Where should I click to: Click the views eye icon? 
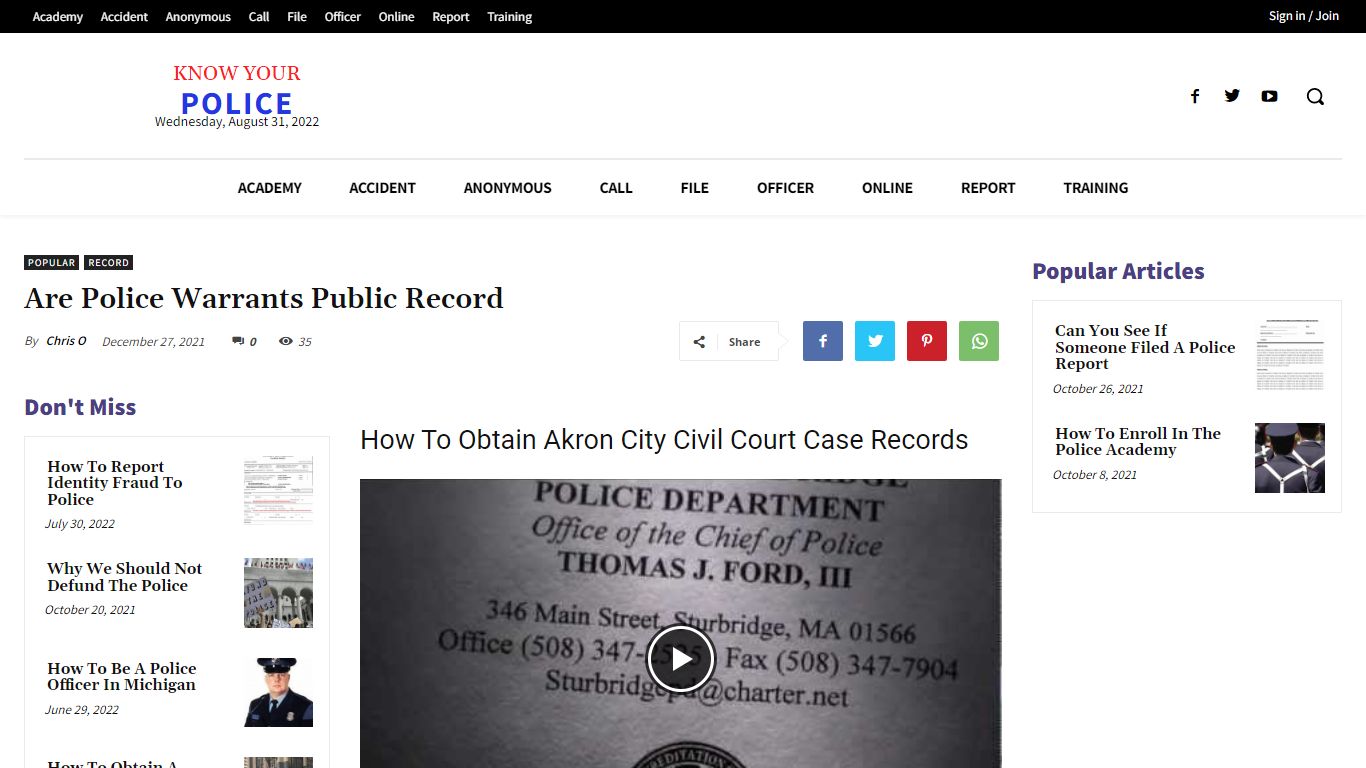tap(286, 341)
